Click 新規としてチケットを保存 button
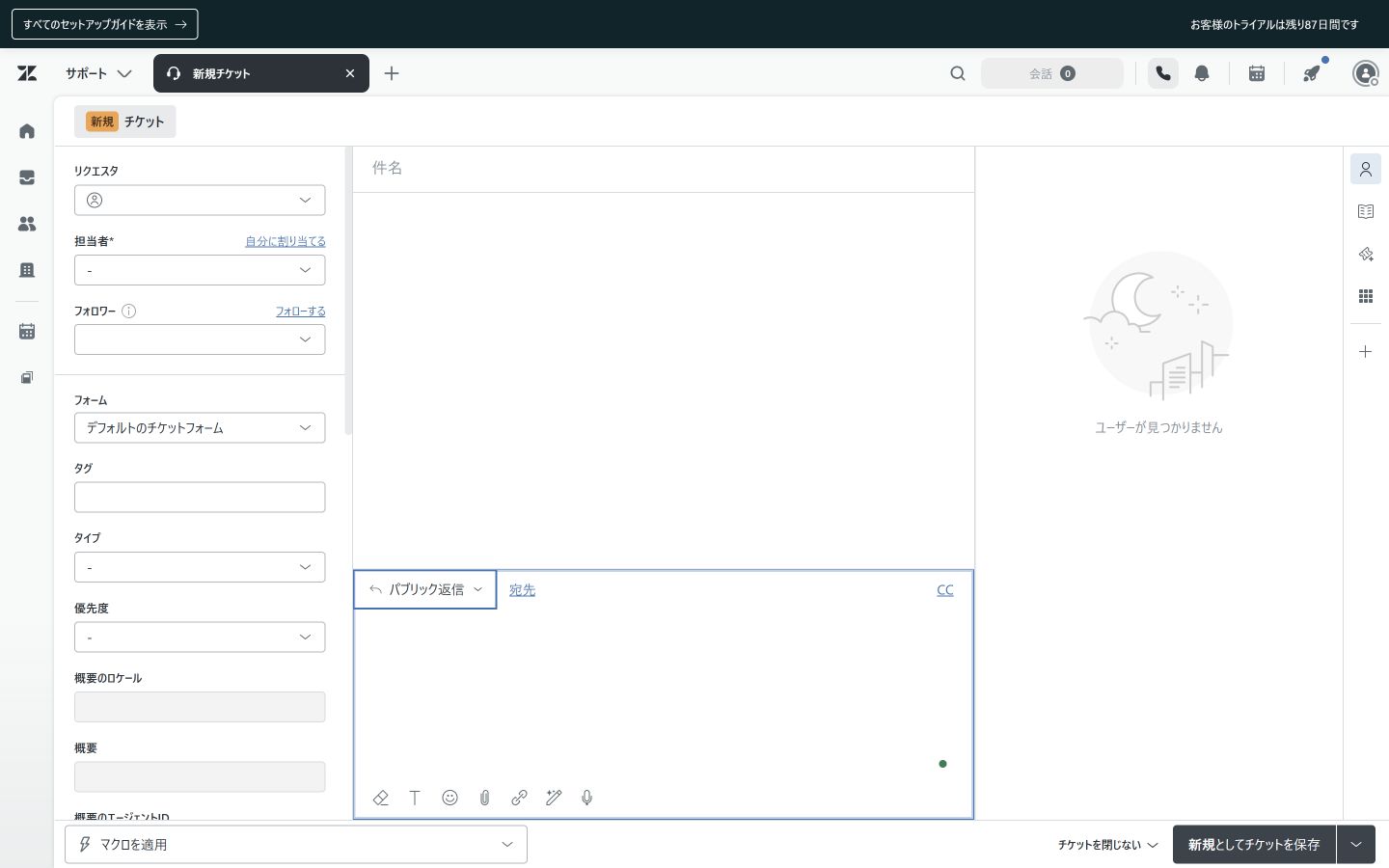Viewport: 1389px width, 868px height. click(x=1254, y=845)
